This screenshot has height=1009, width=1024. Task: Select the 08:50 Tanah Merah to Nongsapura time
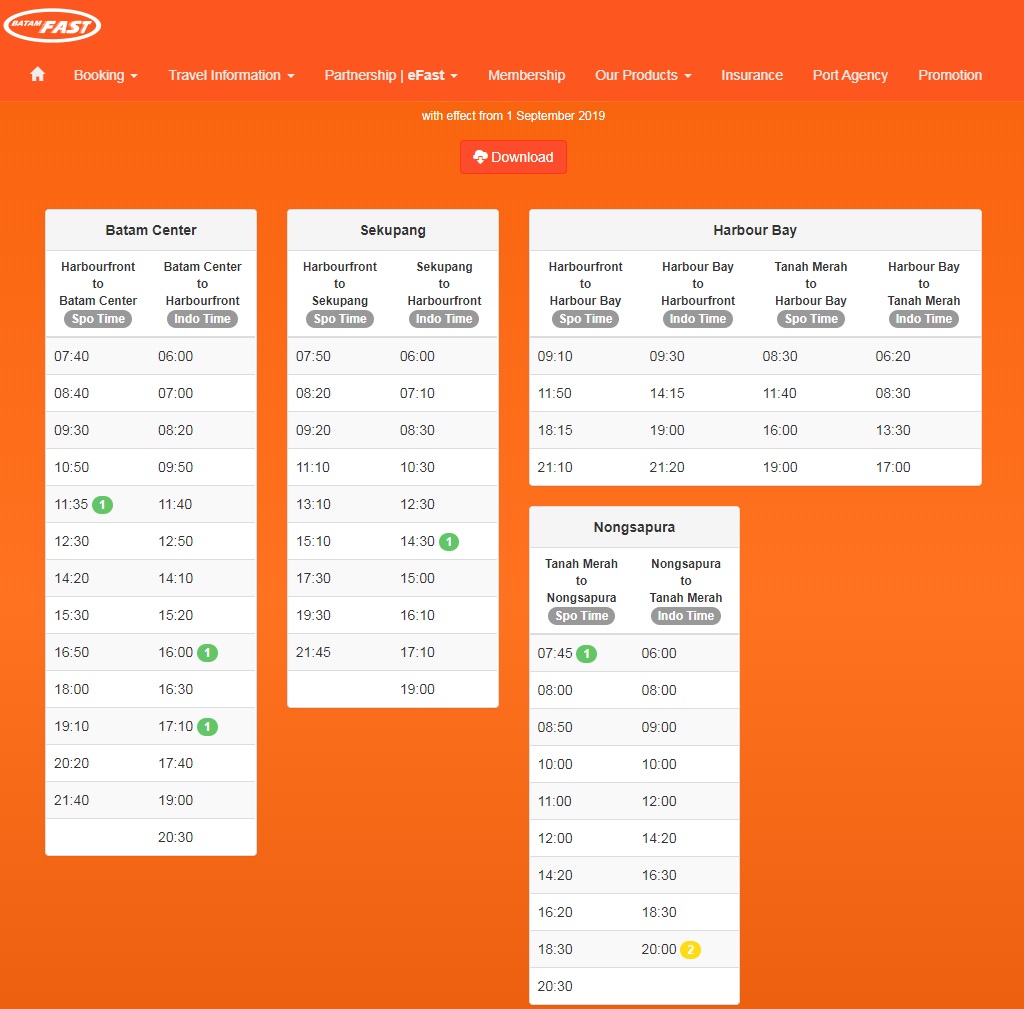pos(555,728)
